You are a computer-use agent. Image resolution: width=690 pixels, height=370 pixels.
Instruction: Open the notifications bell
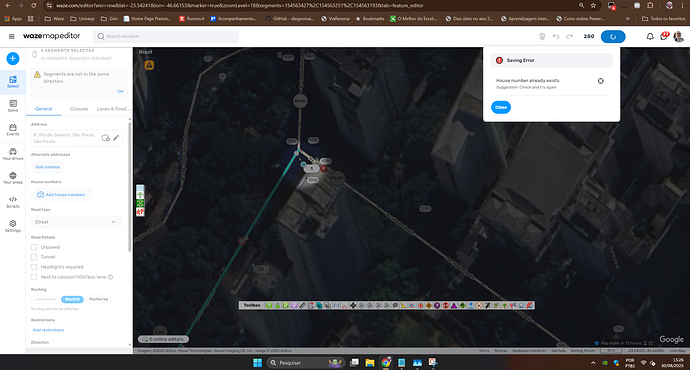[x=650, y=37]
